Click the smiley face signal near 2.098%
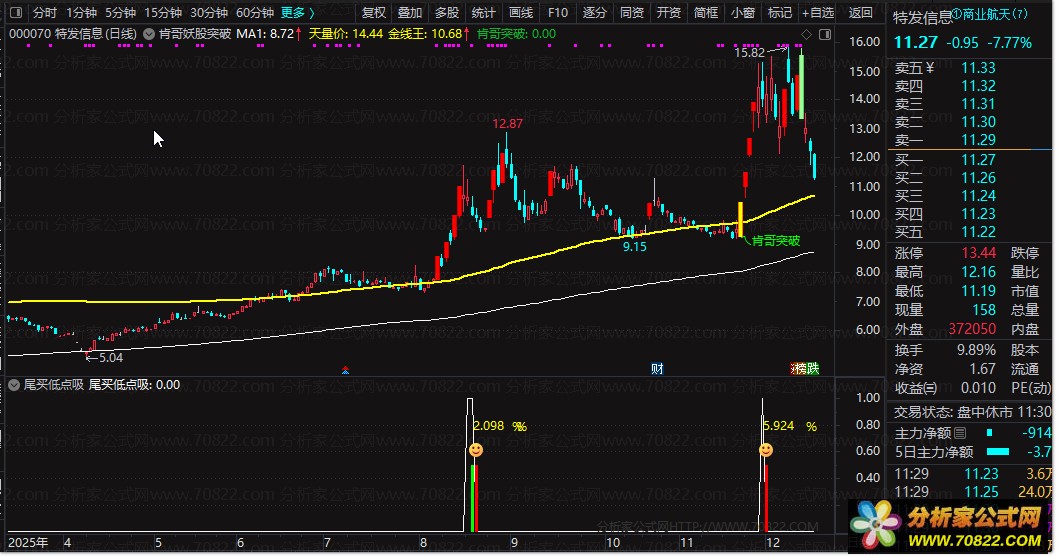Viewport: 1058px width, 557px height. pyautogui.click(x=476, y=451)
